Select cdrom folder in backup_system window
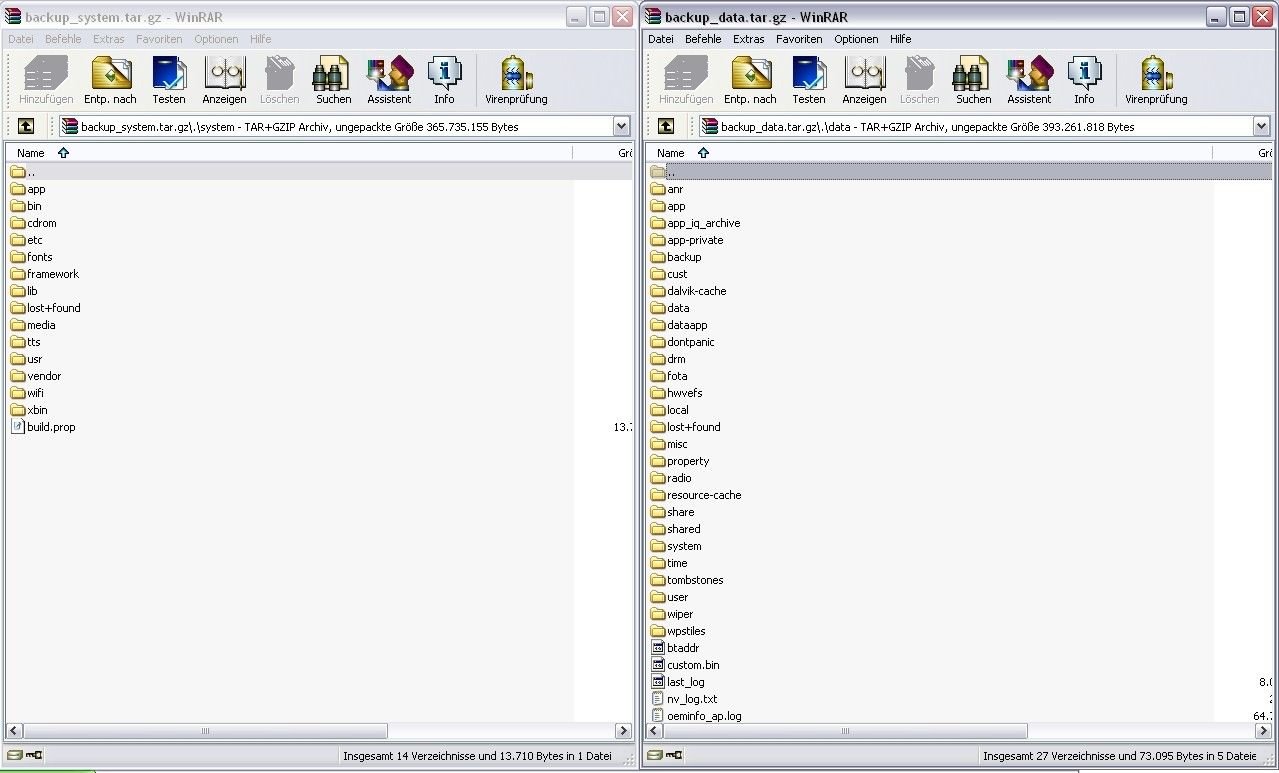Viewport: 1279px width, 773px height. tap(34, 223)
